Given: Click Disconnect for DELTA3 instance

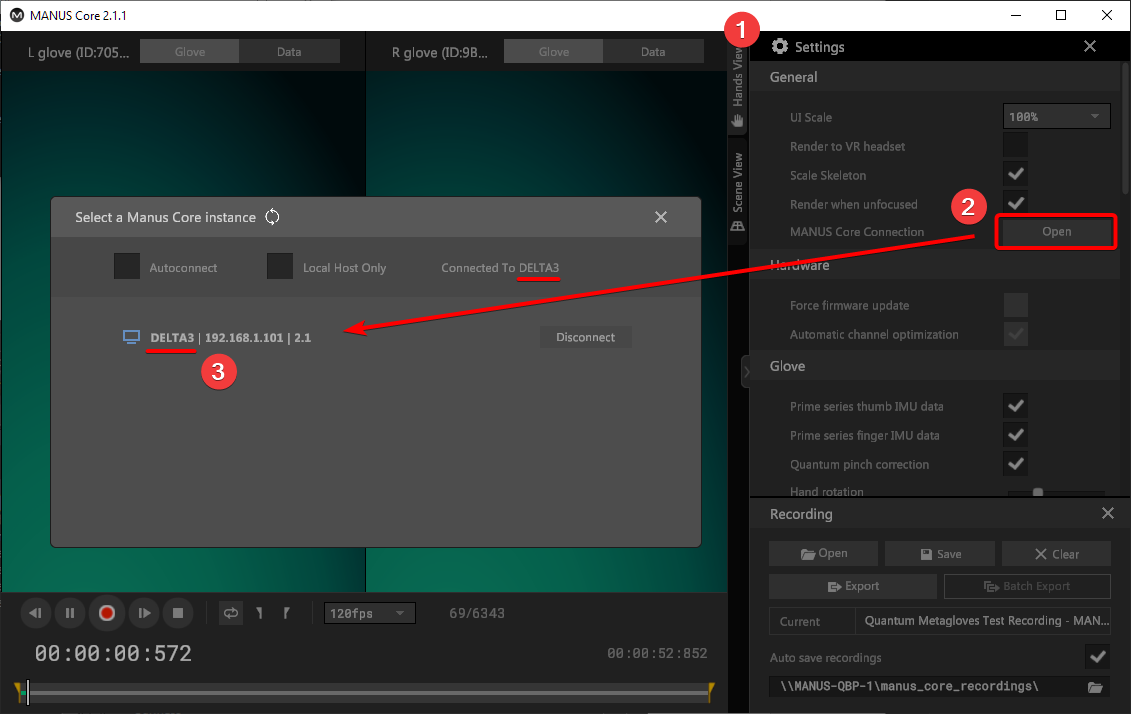Looking at the screenshot, I should tap(585, 337).
